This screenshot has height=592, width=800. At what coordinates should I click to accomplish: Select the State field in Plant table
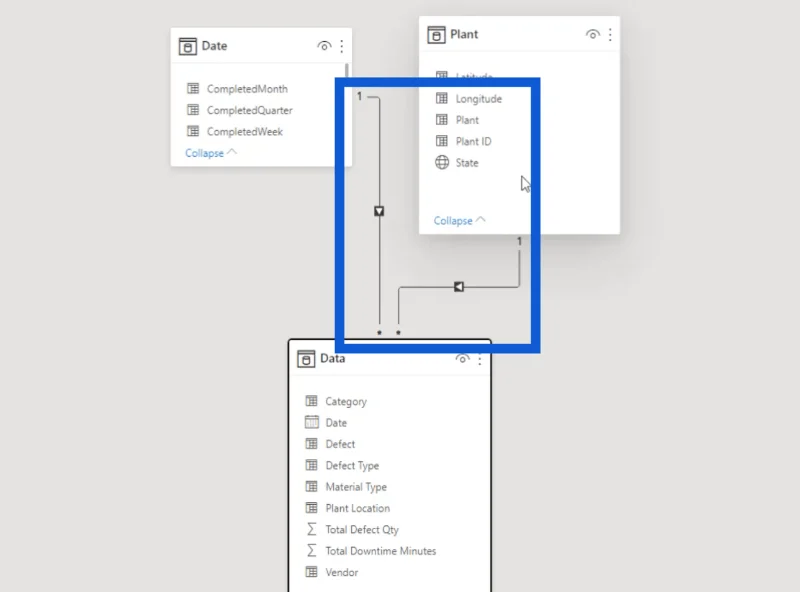click(x=467, y=163)
